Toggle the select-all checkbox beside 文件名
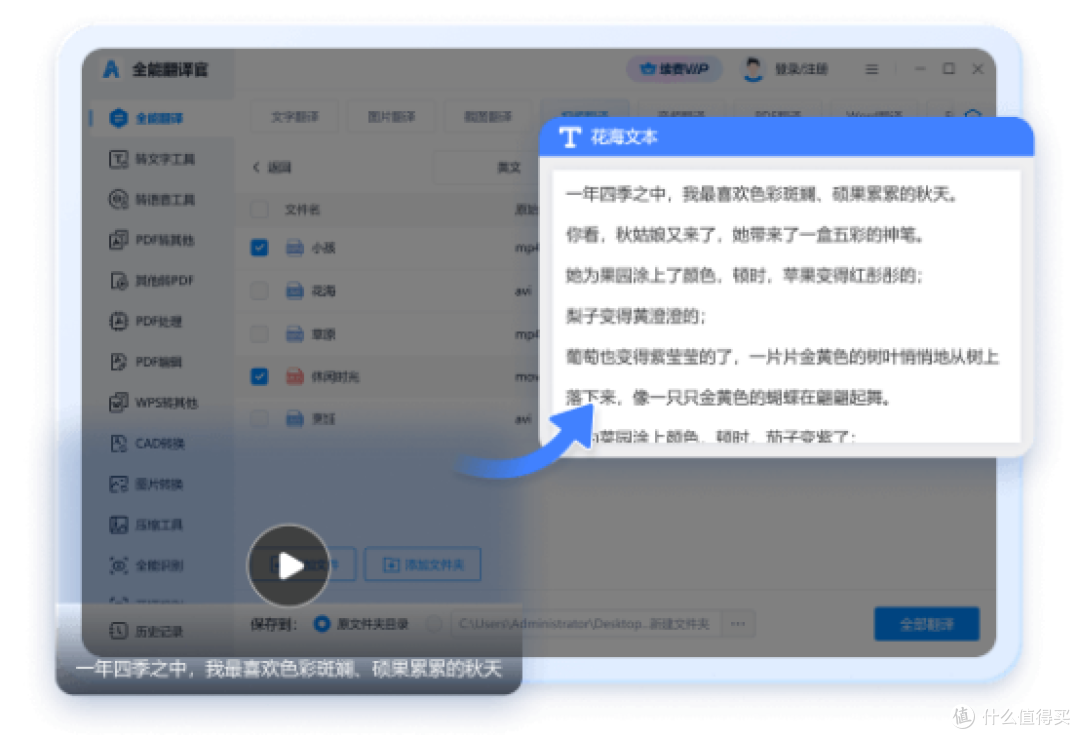 pyautogui.click(x=259, y=209)
